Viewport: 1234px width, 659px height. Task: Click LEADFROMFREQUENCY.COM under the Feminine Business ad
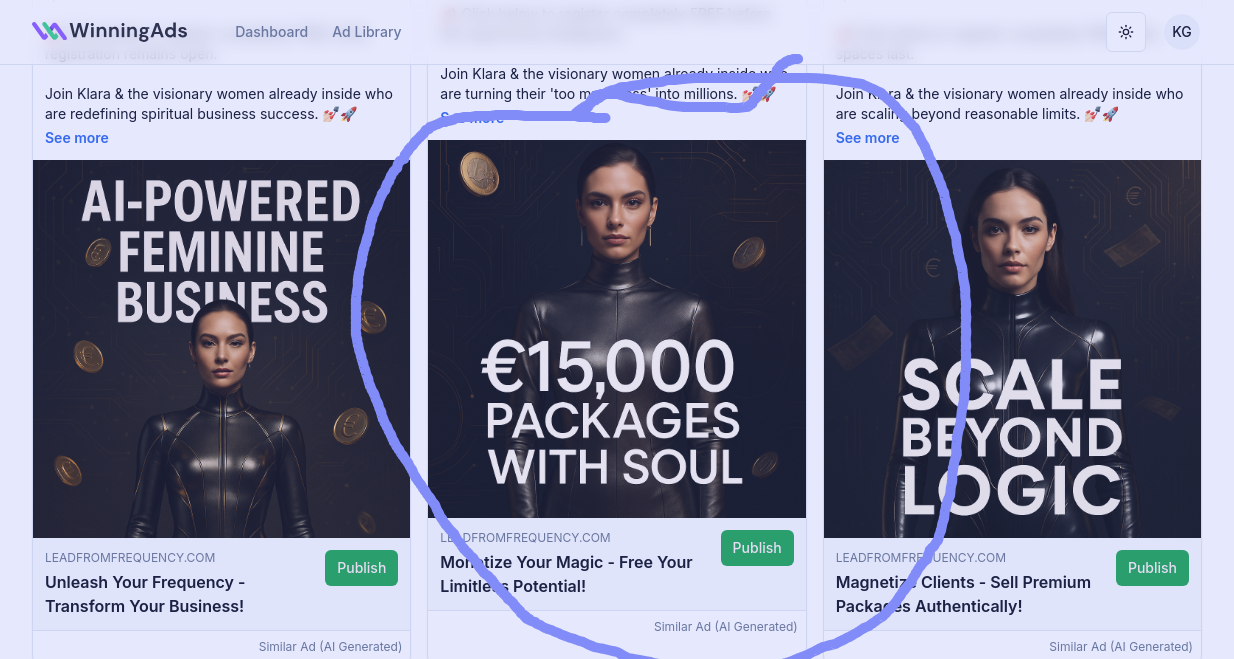(x=130, y=558)
